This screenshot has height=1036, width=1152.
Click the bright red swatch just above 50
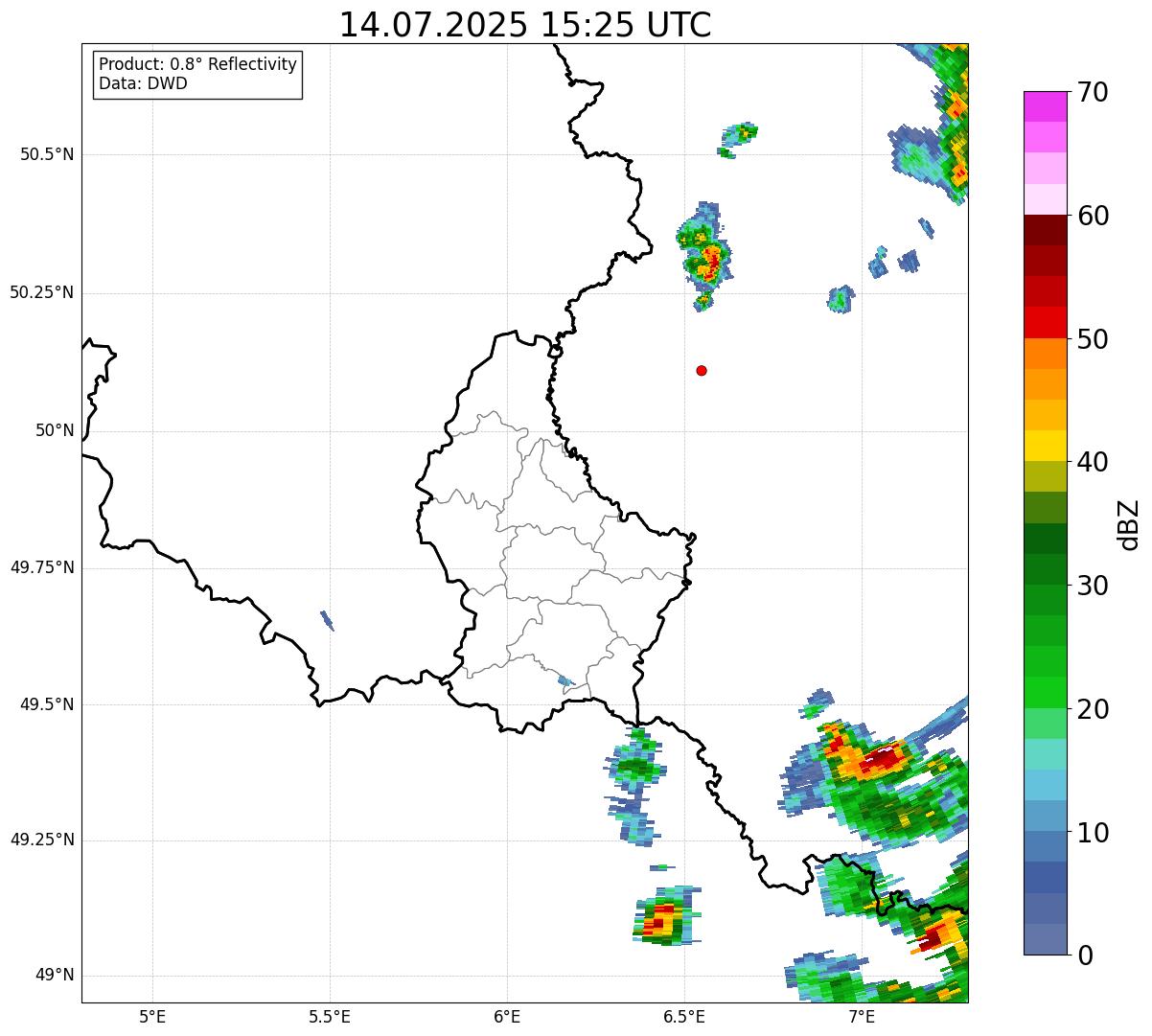tap(1045, 323)
